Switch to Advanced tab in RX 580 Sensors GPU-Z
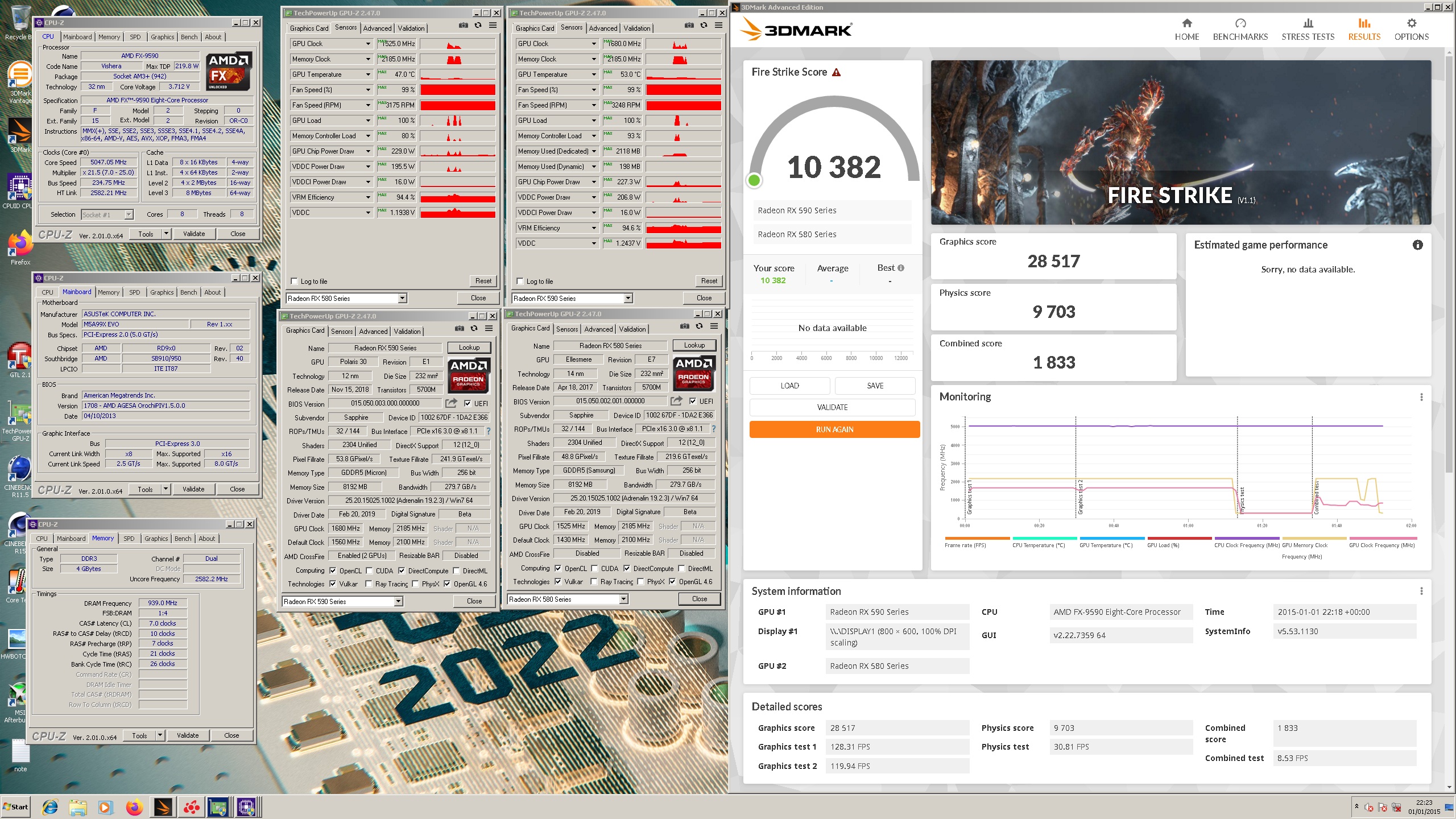Screen dimensions: 1456x819 (377, 28)
